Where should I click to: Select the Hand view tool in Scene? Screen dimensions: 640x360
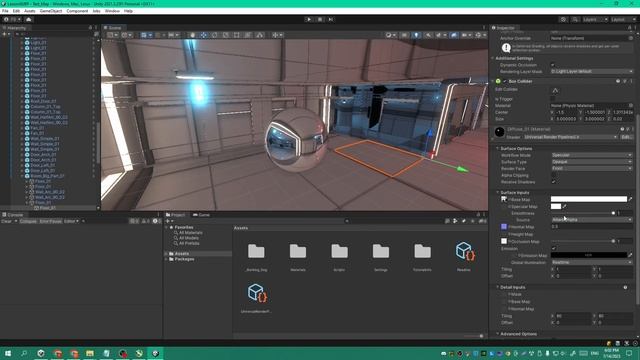193,35
